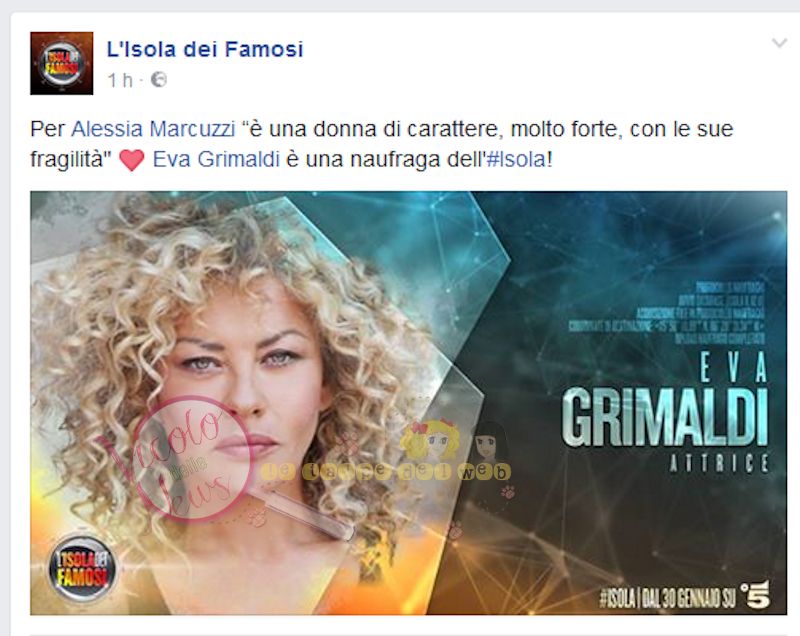Open the L'Isola dei Famosi profile picture
Image resolution: width=800 pixels, height=636 pixels.
(x=61, y=63)
